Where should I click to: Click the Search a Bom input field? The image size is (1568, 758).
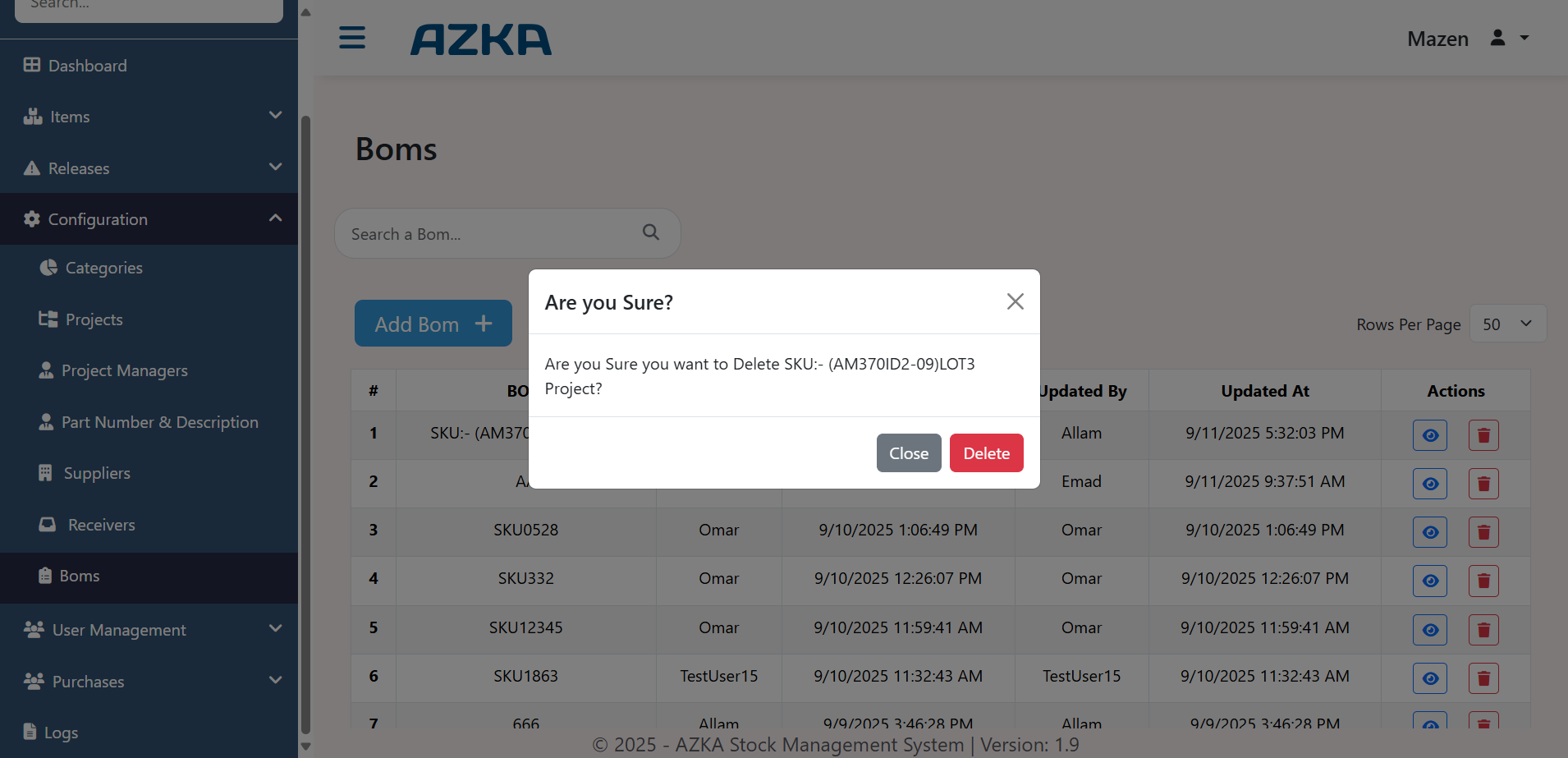[493, 234]
